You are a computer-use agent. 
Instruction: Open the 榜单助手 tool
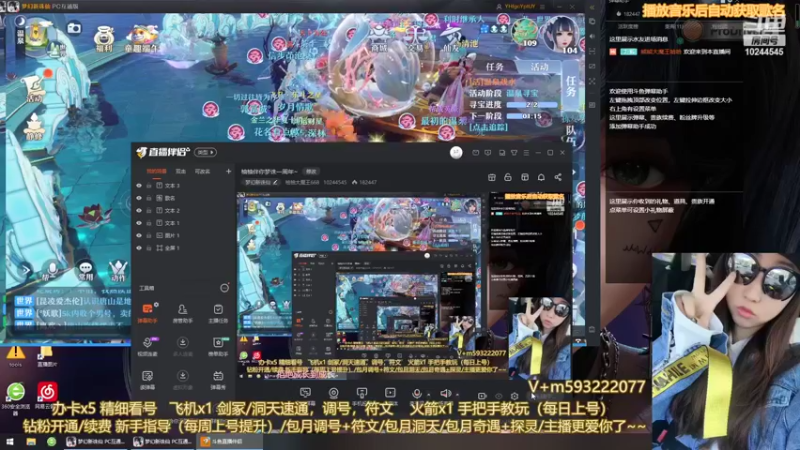click(218, 346)
